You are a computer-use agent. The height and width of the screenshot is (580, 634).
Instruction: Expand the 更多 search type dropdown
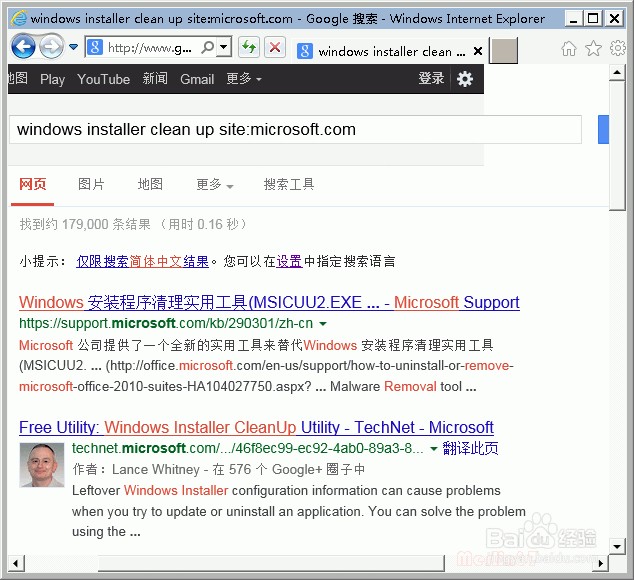[x=215, y=185]
